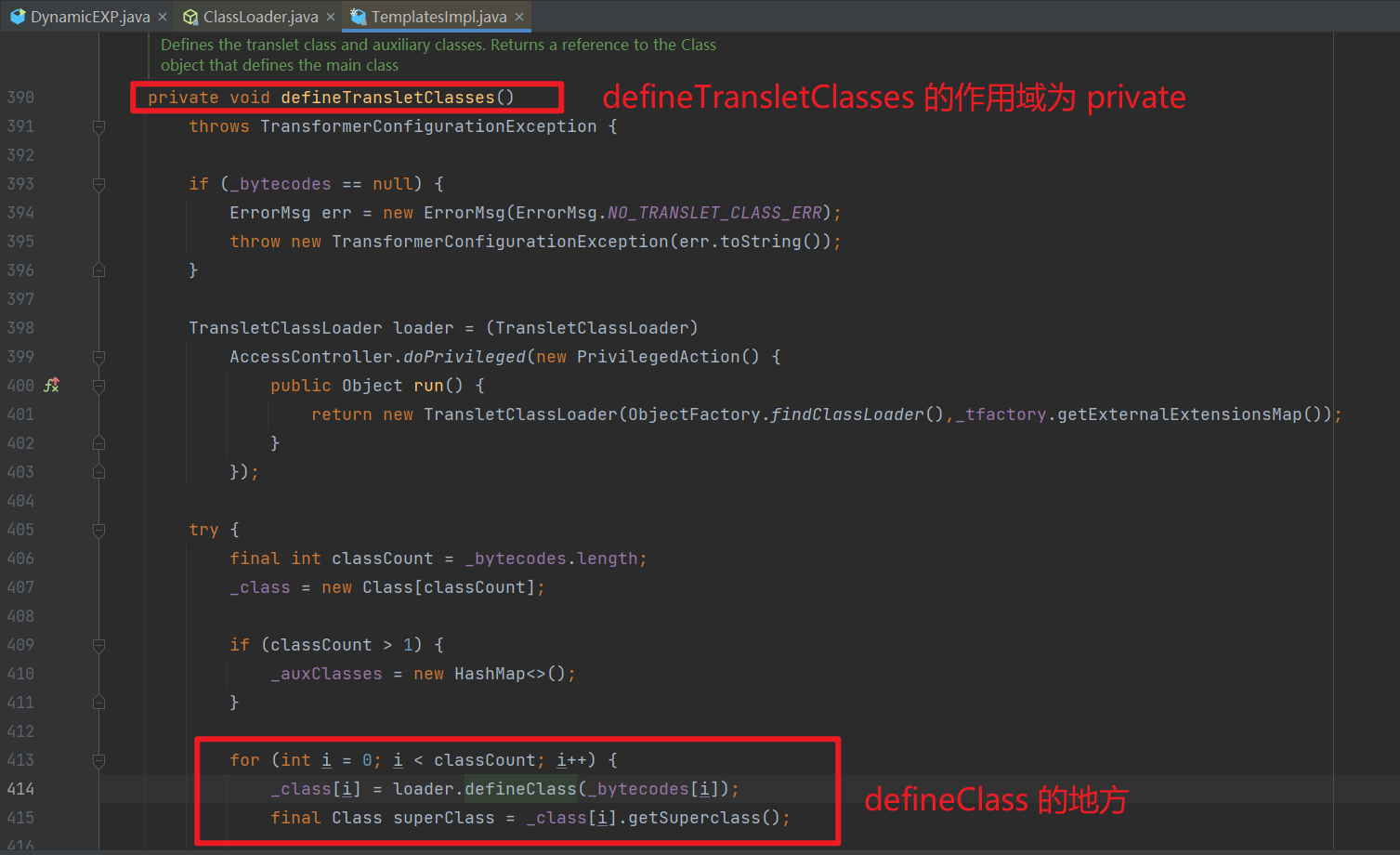Collapse the try block using its fold arrow
This screenshot has width=1400, height=855.
pos(98,530)
